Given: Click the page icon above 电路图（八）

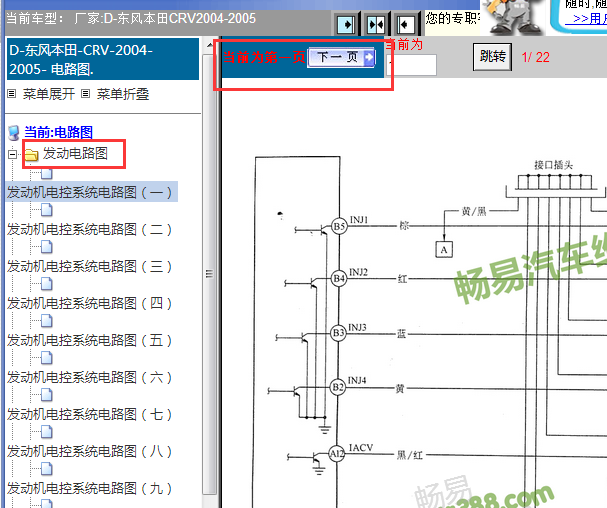Looking at the screenshot, I should 46,432.
